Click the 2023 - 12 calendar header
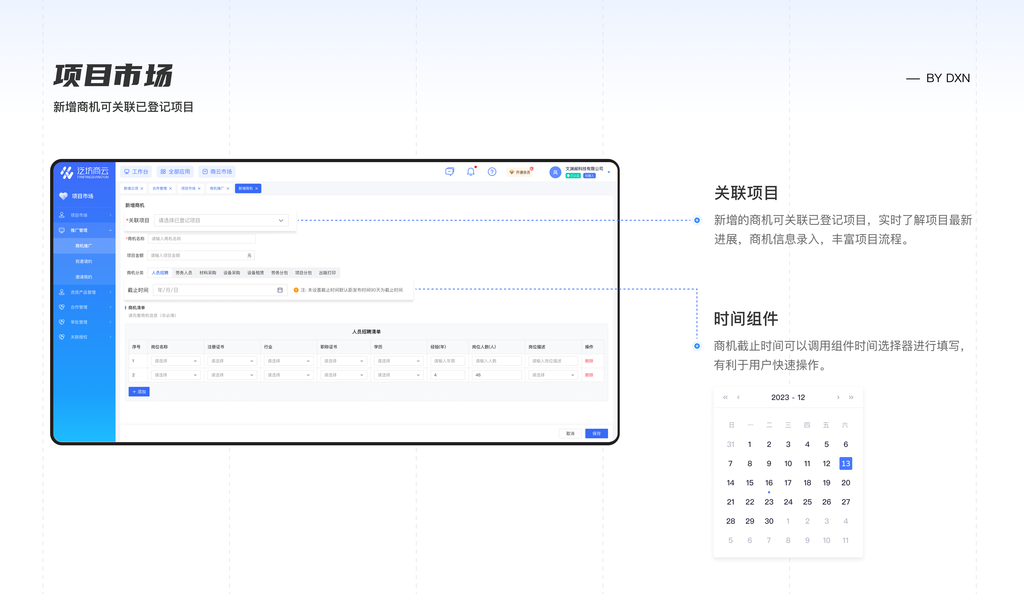This screenshot has height=600, width=1024. click(x=788, y=398)
